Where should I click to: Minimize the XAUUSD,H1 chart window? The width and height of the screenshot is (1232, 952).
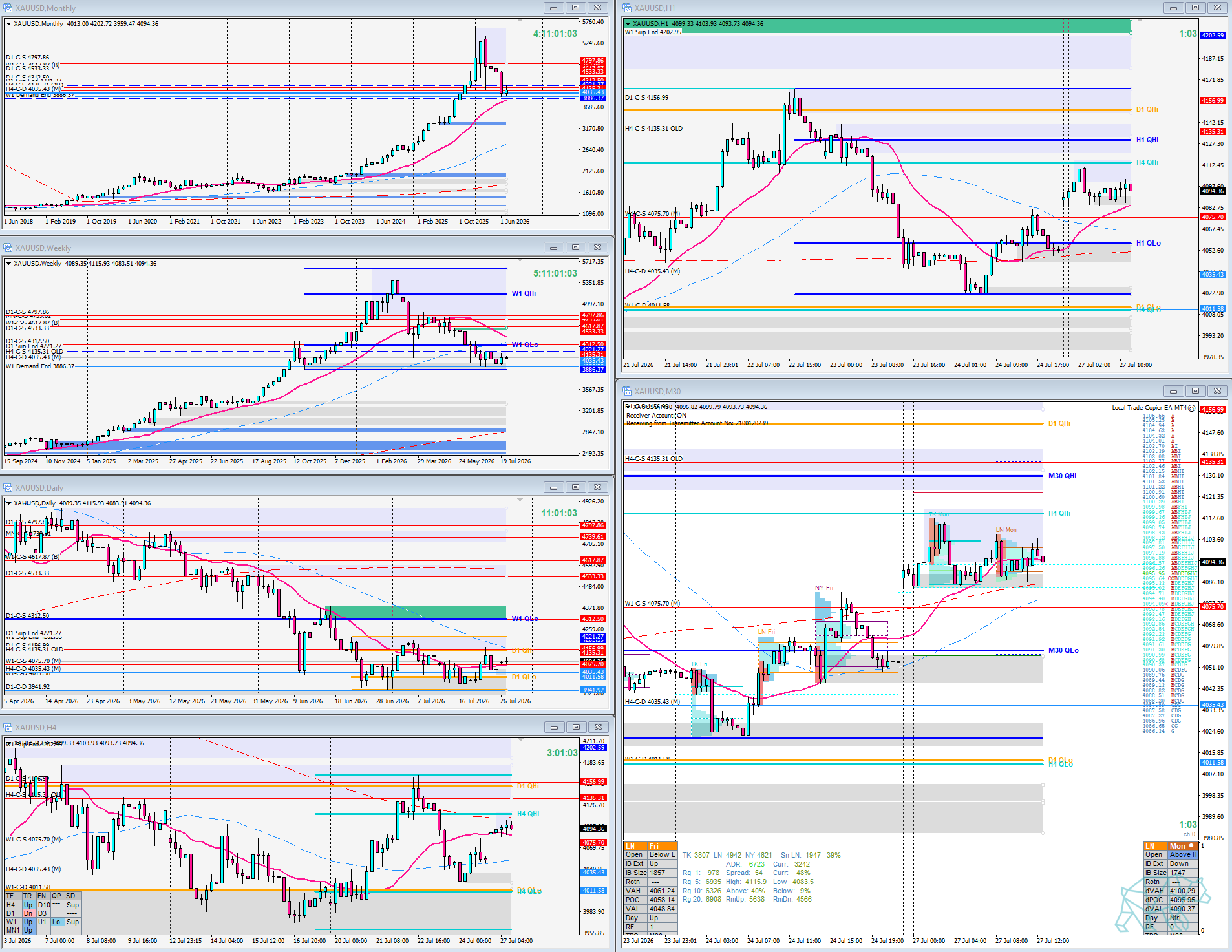[1173, 8]
